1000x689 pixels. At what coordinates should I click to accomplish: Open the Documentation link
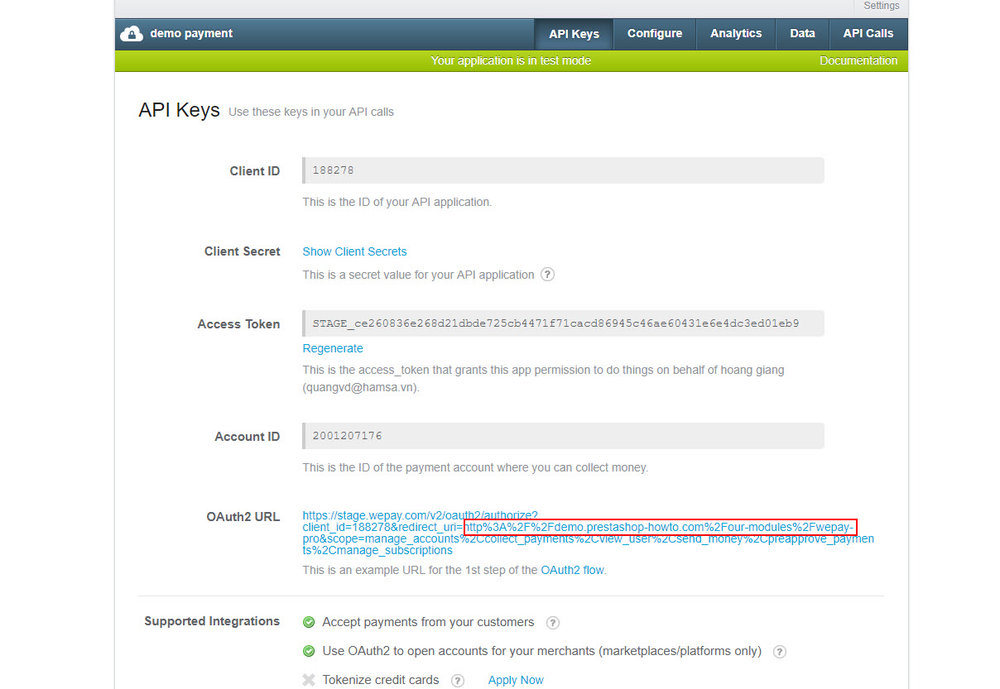858,61
